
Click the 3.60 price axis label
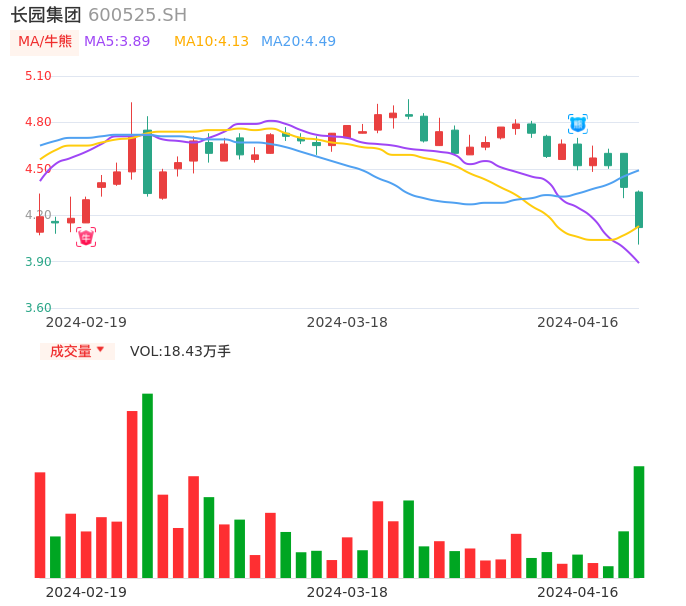pos(38,308)
